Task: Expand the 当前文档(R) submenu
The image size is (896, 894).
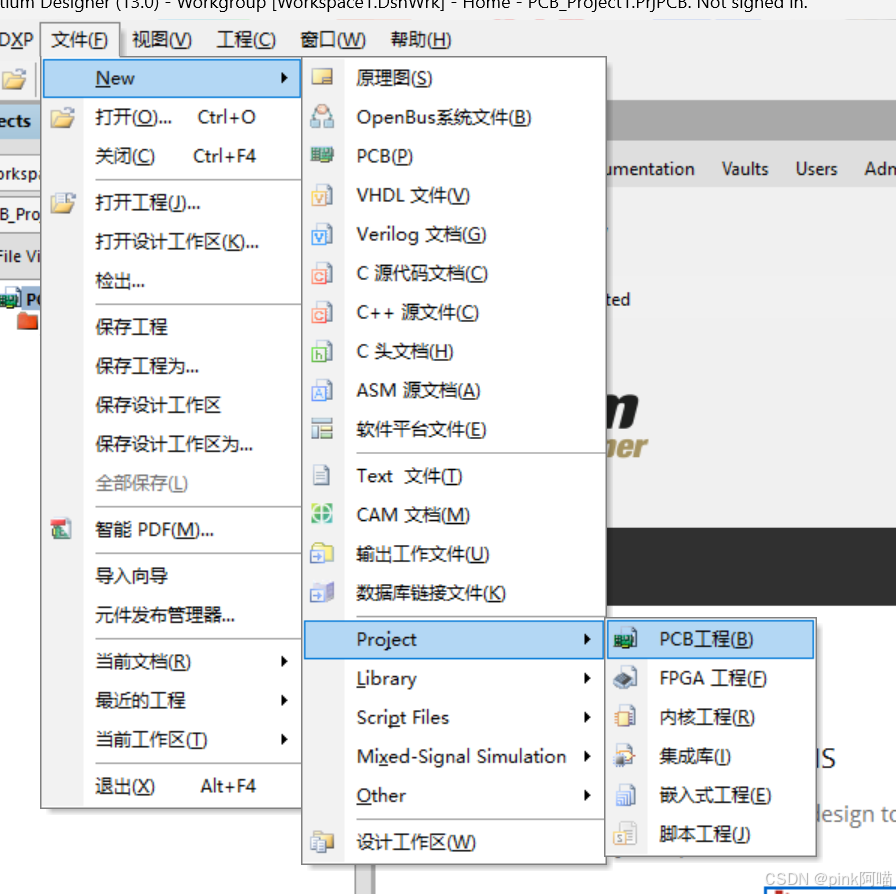Action: [284, 661]
